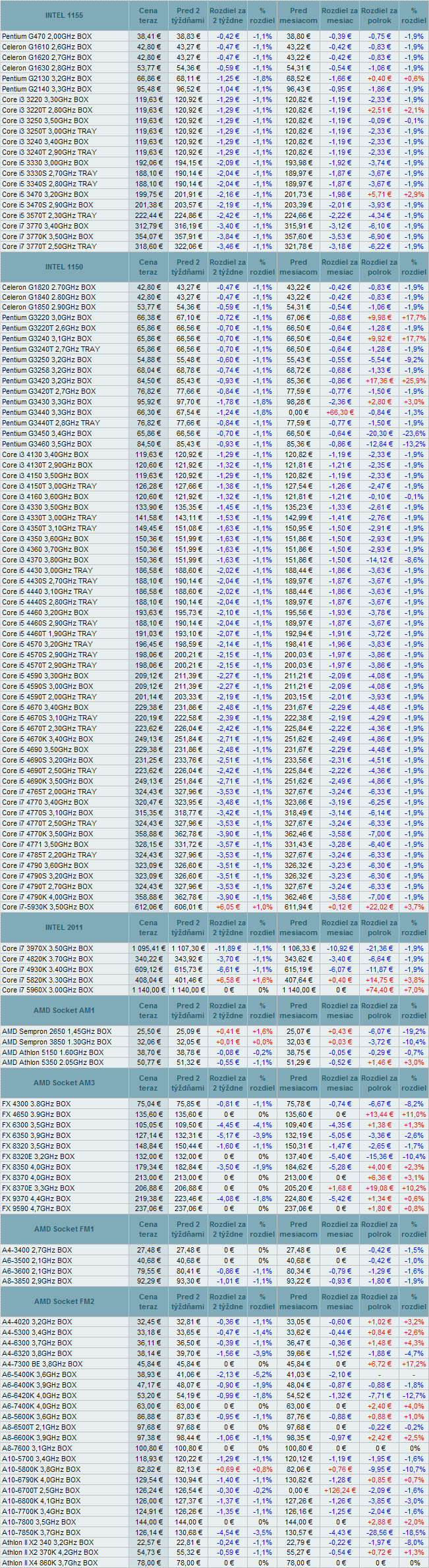Select the Celeron G1820 2.70GHz BOX row name
429x1568 pixels.
click(49, 287)
